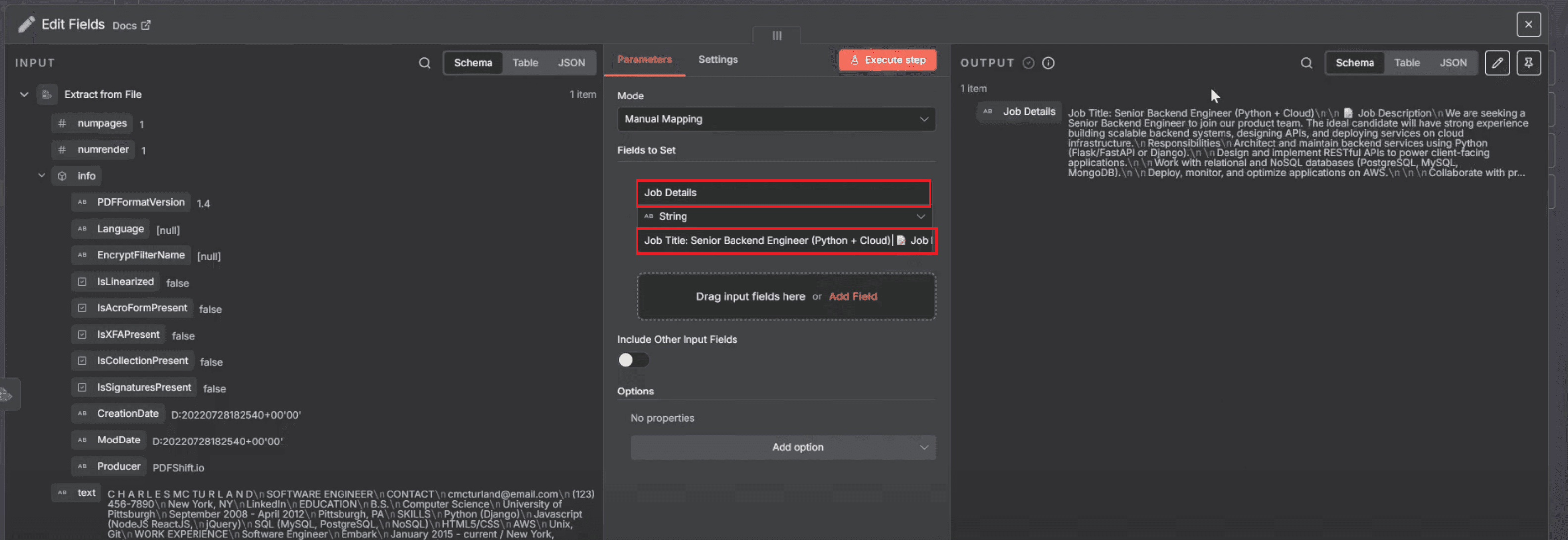Switch INPUT view to Schema

point(473,63)
